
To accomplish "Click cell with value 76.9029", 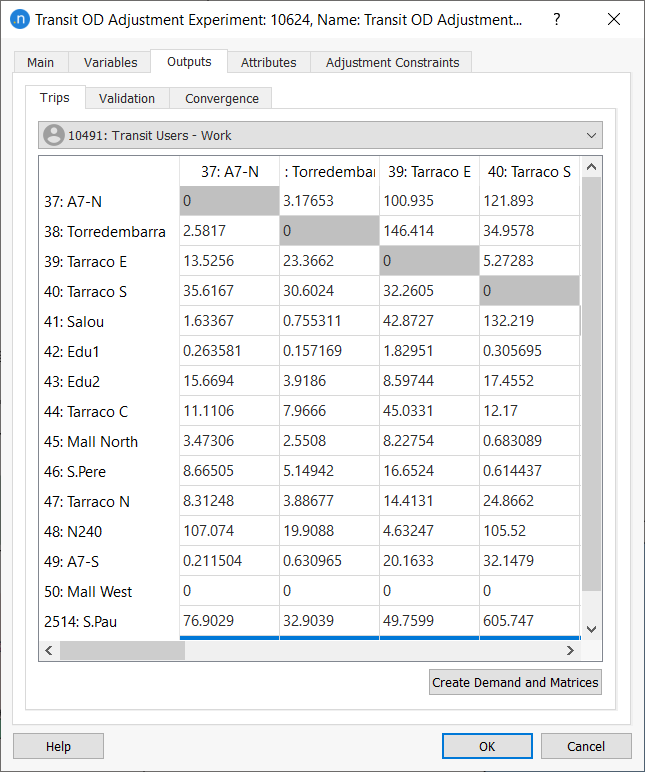I will pos(229,621).
